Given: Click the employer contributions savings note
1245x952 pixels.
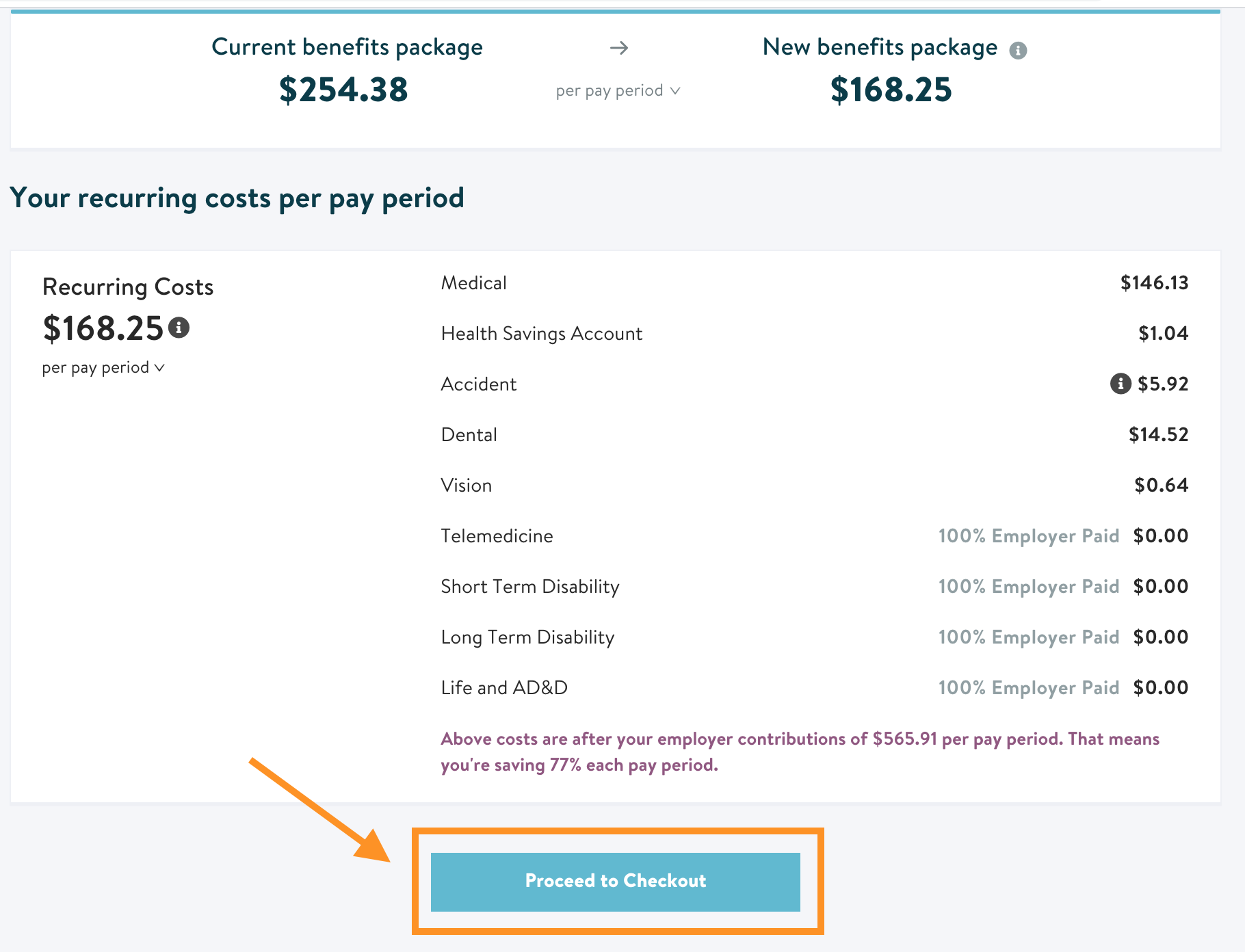Looking at the screenshot, I should coord(800,752).
